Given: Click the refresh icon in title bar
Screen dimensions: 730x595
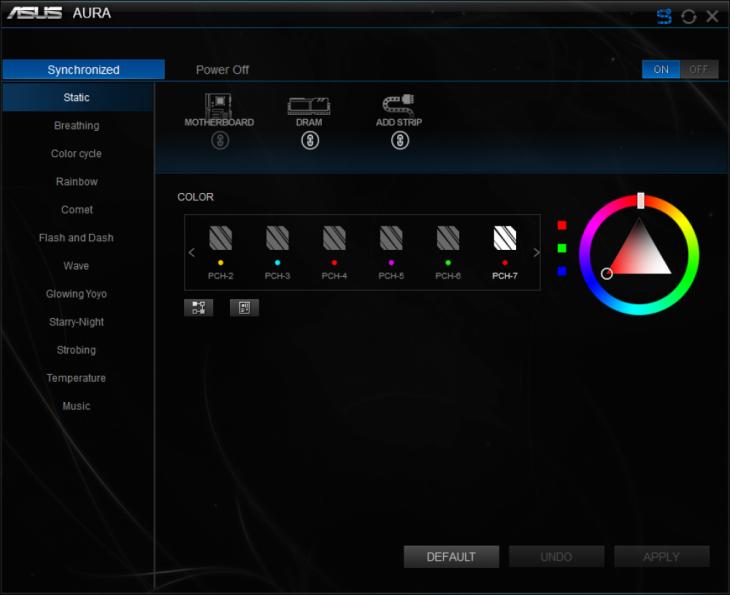Looking at the screenshot, I should [x=689, y=17].
